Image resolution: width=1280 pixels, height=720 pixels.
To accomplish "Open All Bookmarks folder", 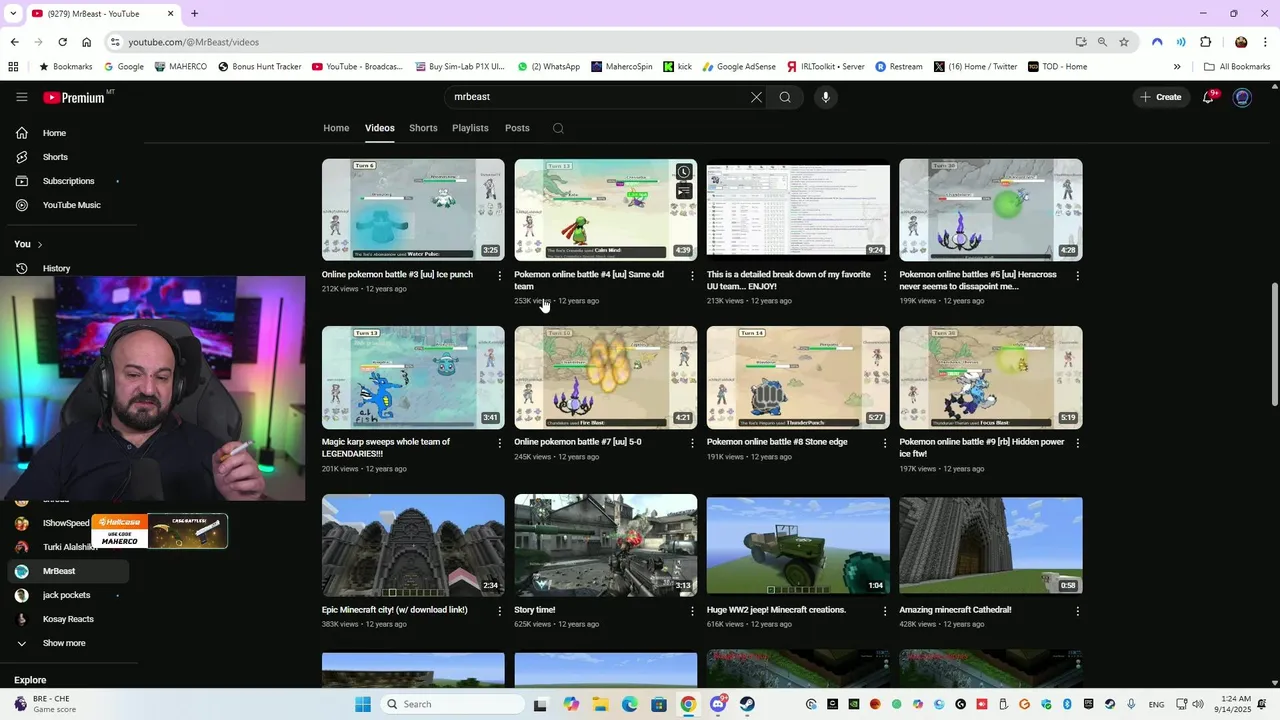I will click(x=1237, y=67).
